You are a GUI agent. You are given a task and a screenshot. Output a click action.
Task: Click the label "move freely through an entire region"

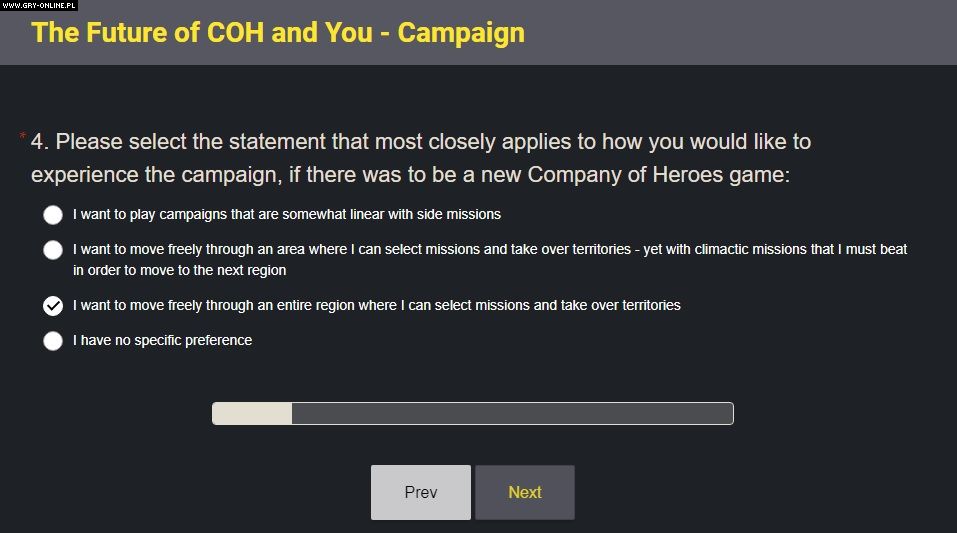tap(377, 305)
